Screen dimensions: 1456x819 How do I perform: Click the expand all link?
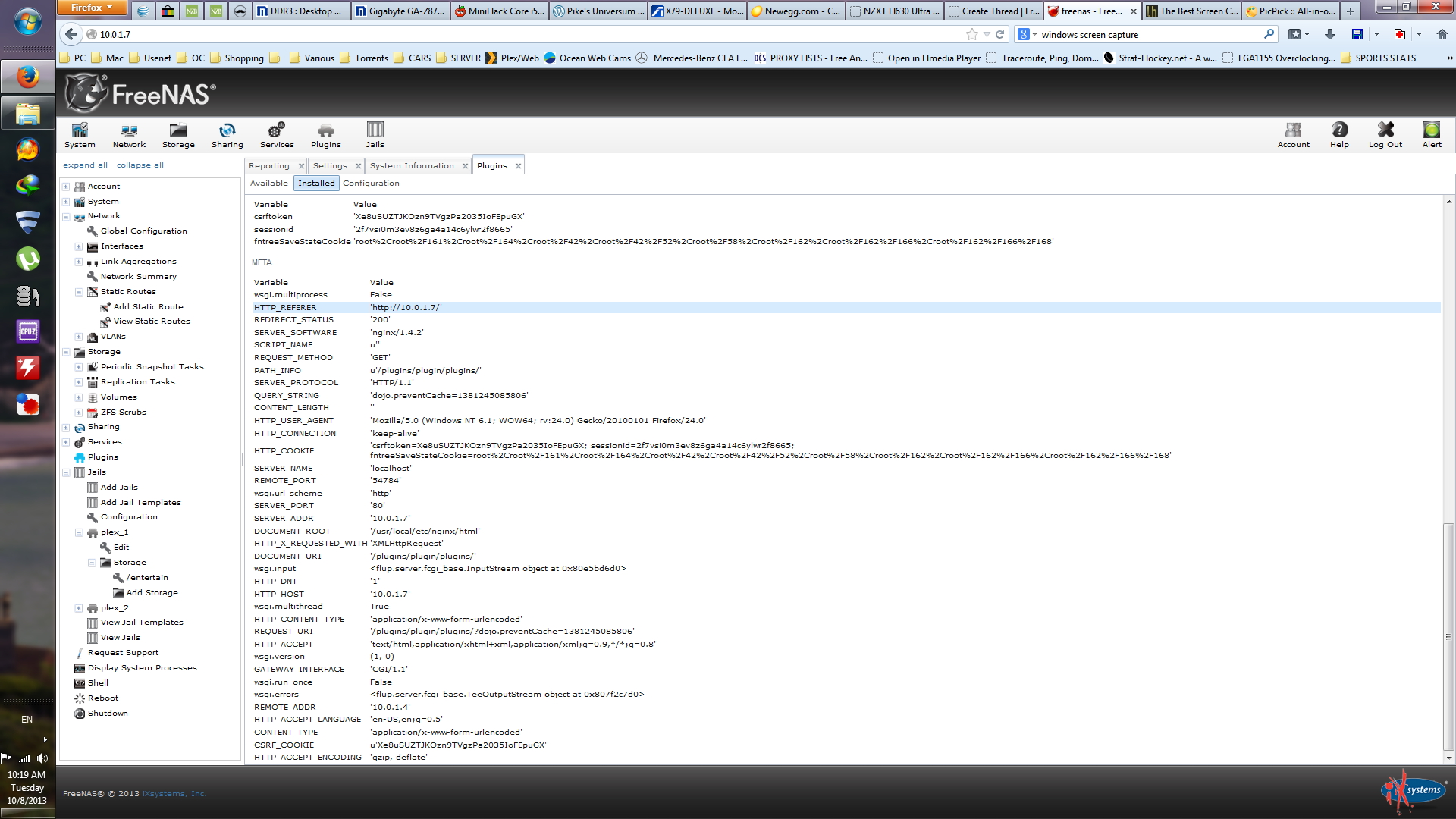pos(85,165)
